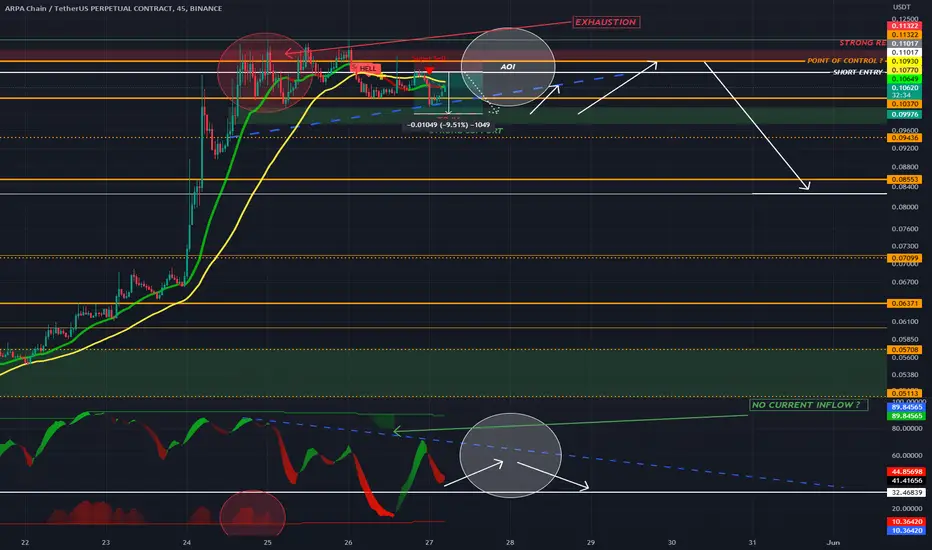This screenshot has height=550, width=932.
Task: Click the 0.05380 price axis tick
Action: tap(905, 375)
